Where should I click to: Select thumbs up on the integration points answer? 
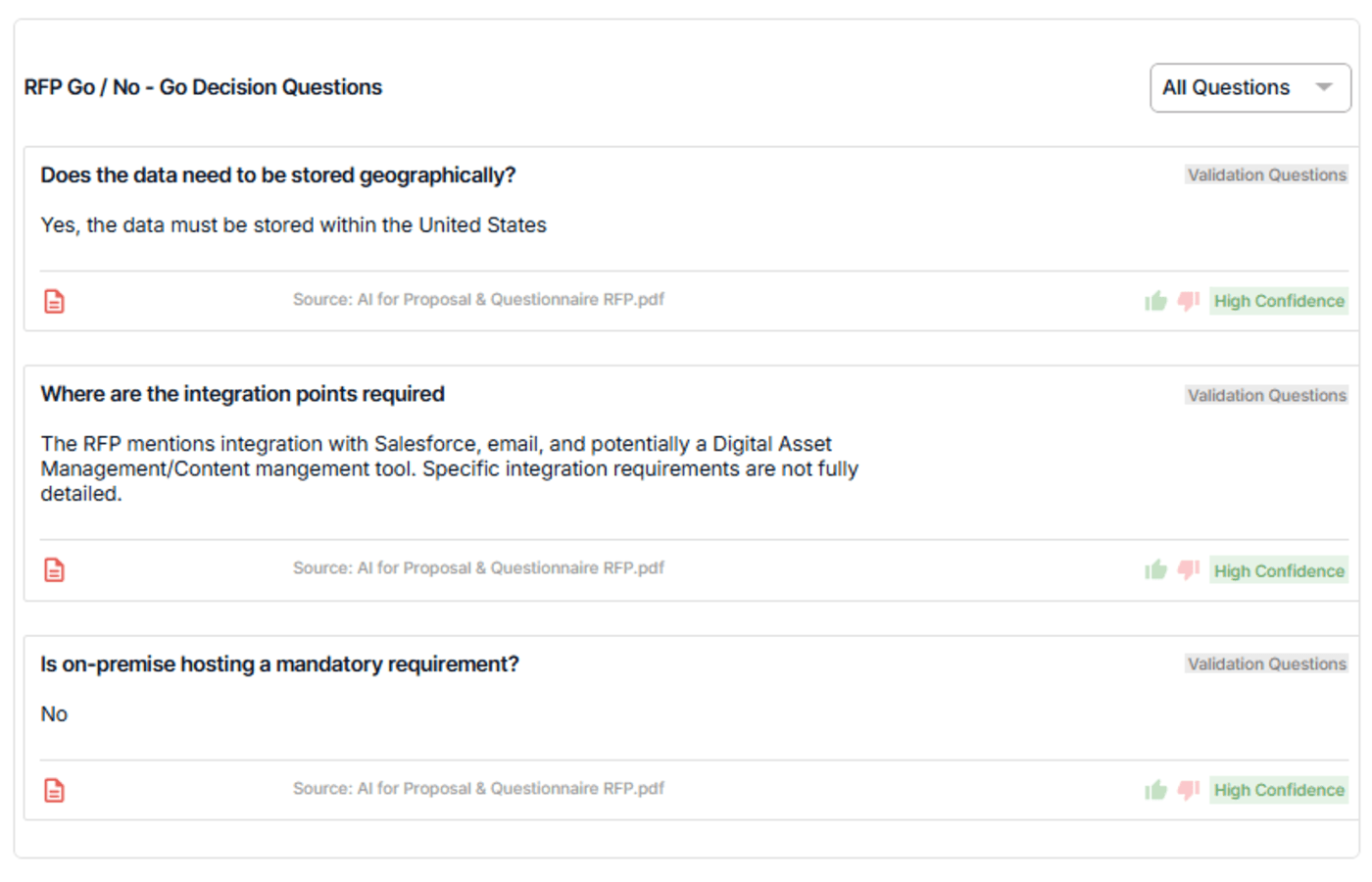(x=1155, y=569)
